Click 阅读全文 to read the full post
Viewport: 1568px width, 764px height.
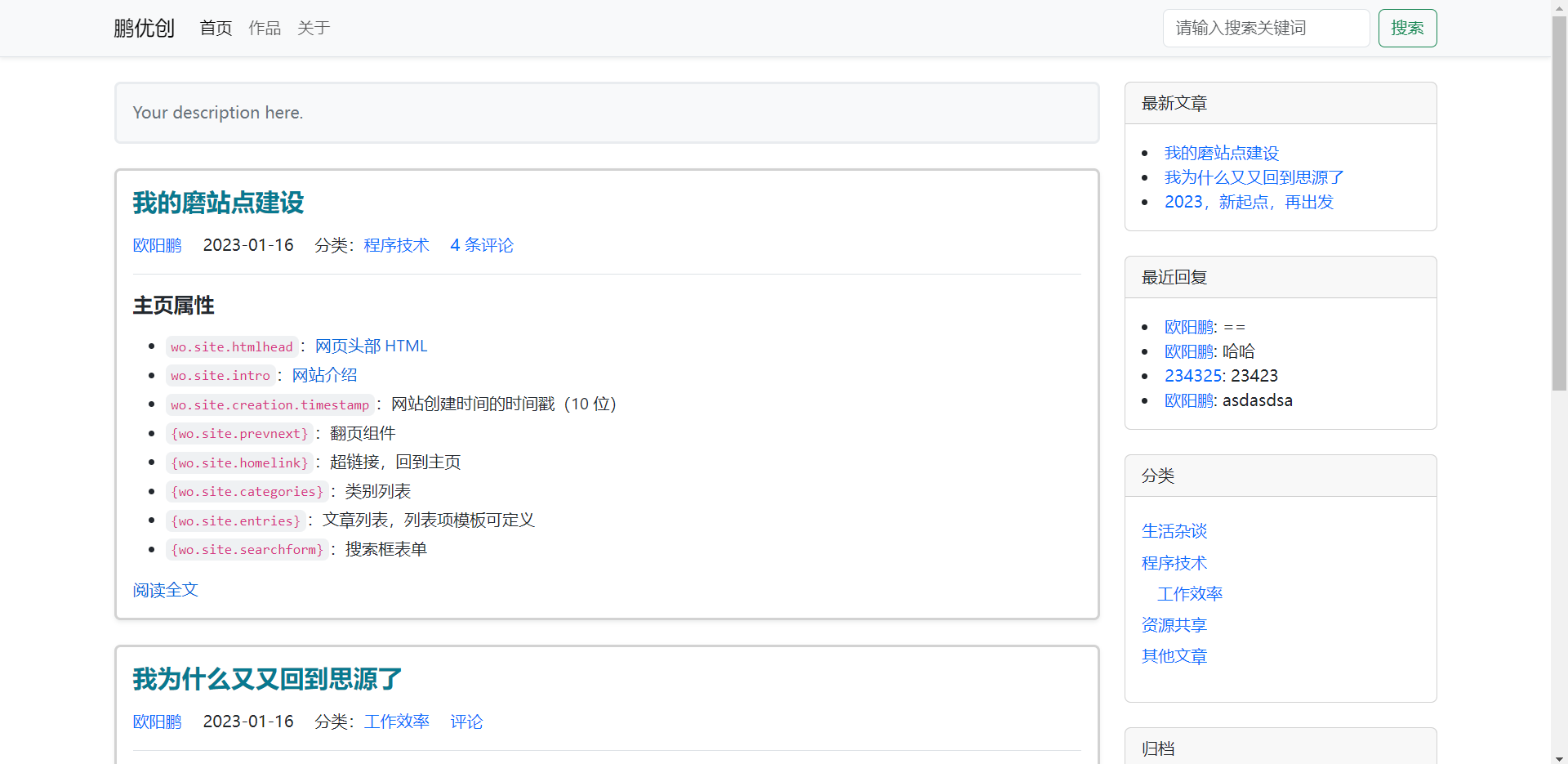[x=165, y=590]
